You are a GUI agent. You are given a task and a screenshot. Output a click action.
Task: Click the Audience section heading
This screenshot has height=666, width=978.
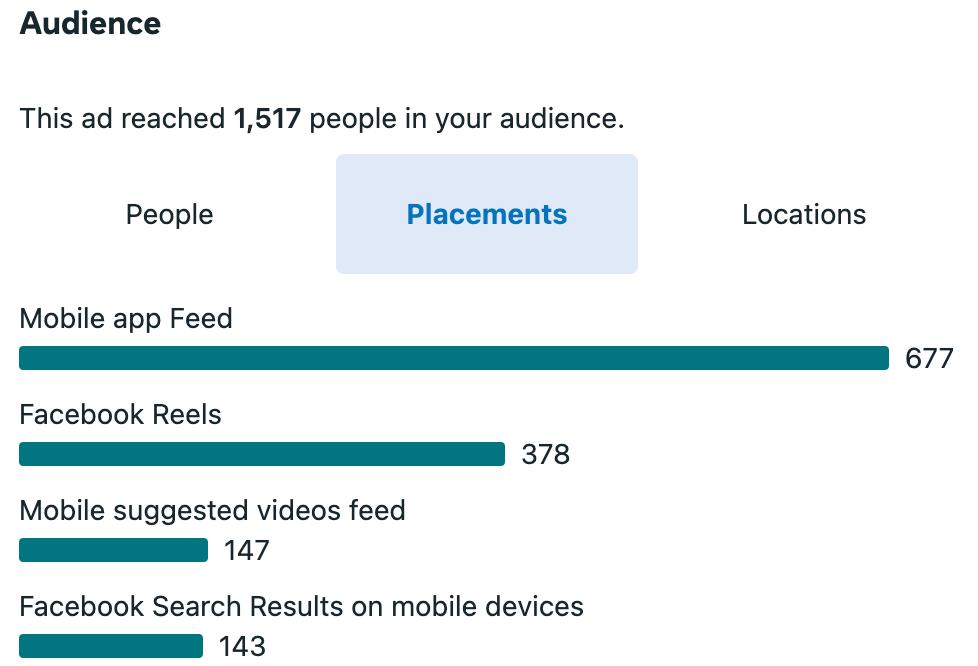pos(90,24)
